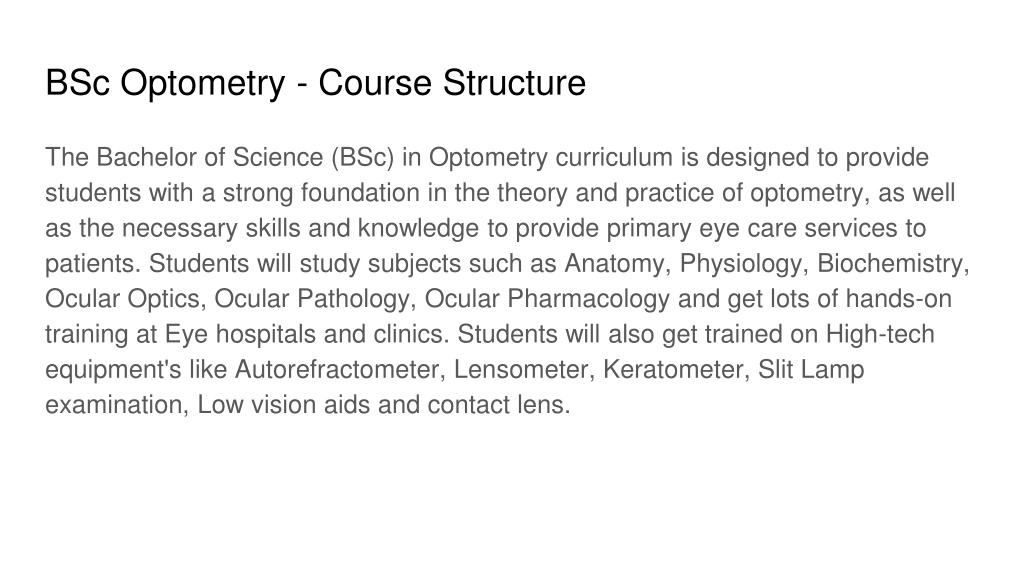This screenshot has width=1024, height=576.
Task: Click the word 'Lensometer'
Action: 521,370
